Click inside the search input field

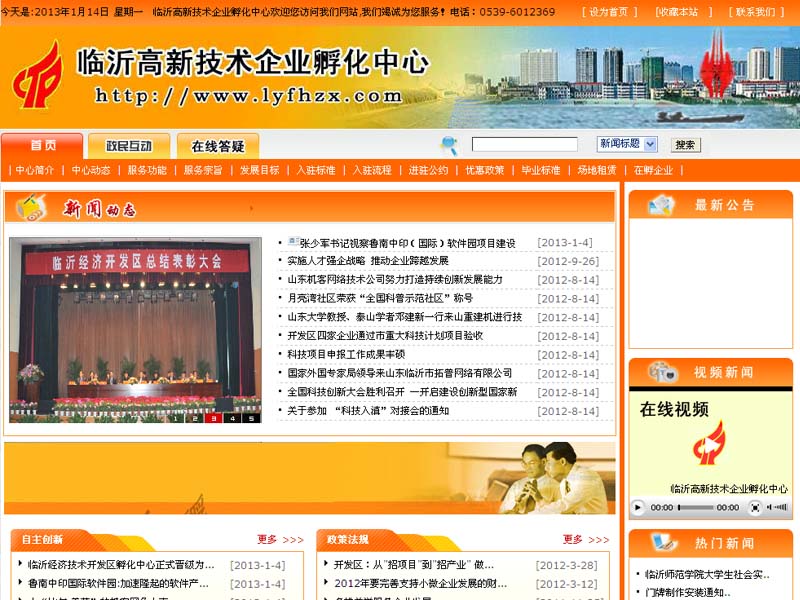(525, 143)
